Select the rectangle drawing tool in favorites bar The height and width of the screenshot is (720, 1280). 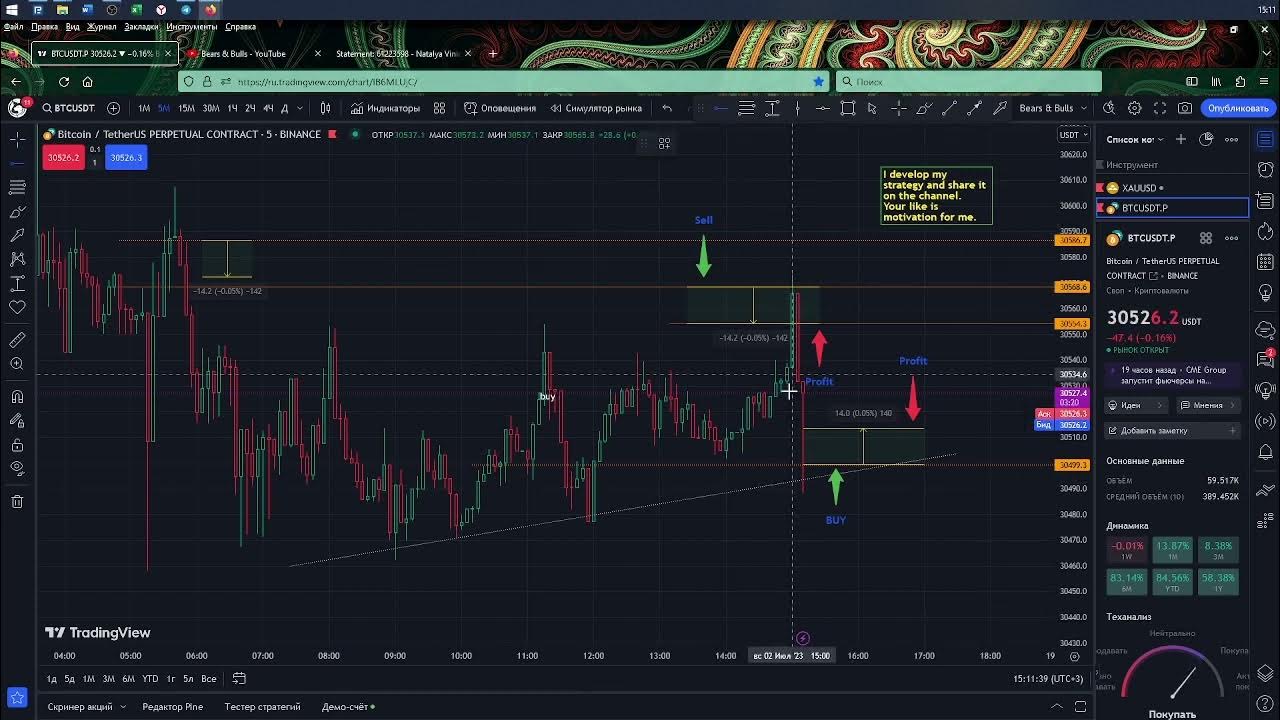pyautogui.click(x=848, y=108)
